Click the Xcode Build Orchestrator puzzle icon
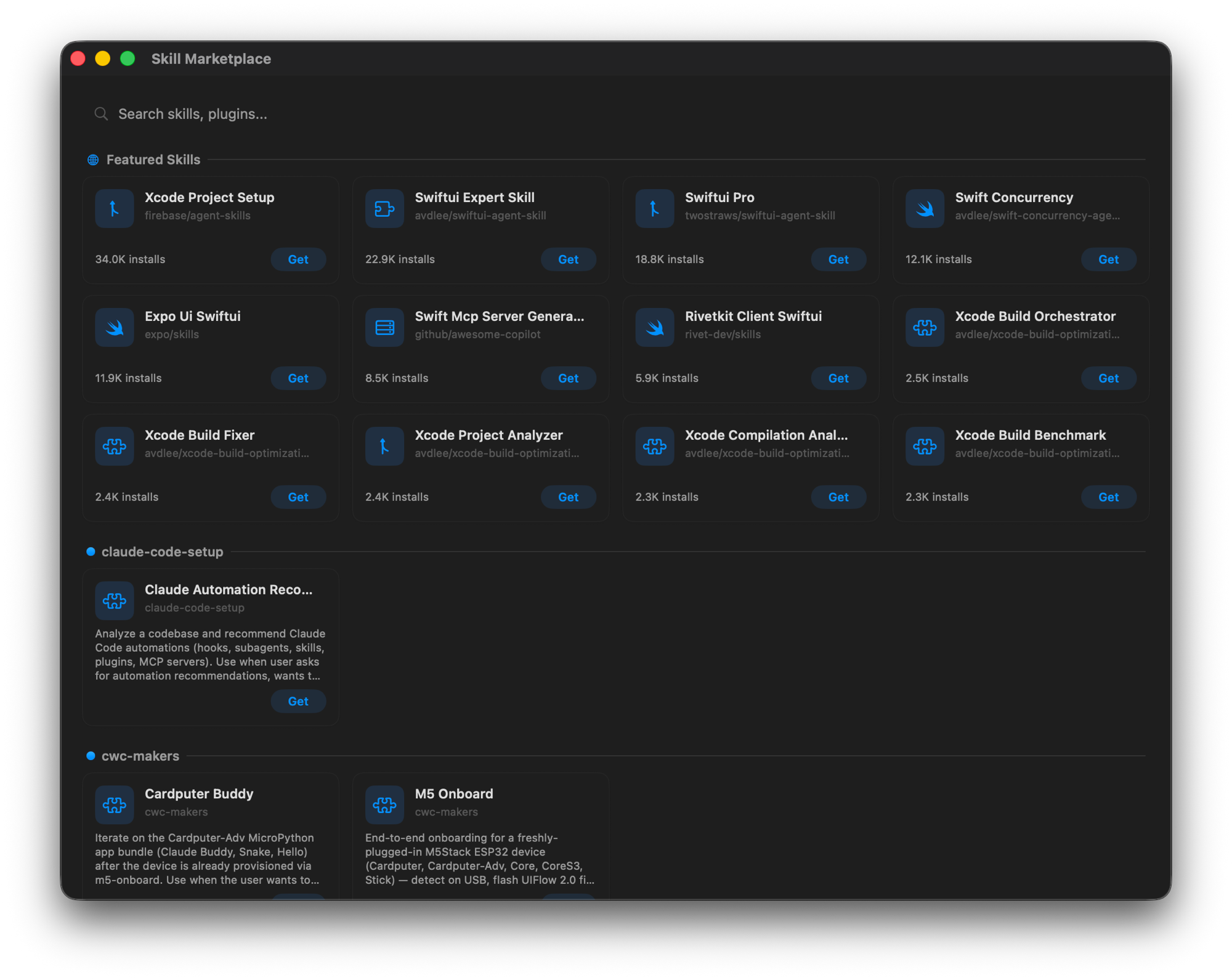This screenshot has height=980, width=1232. 925,327
